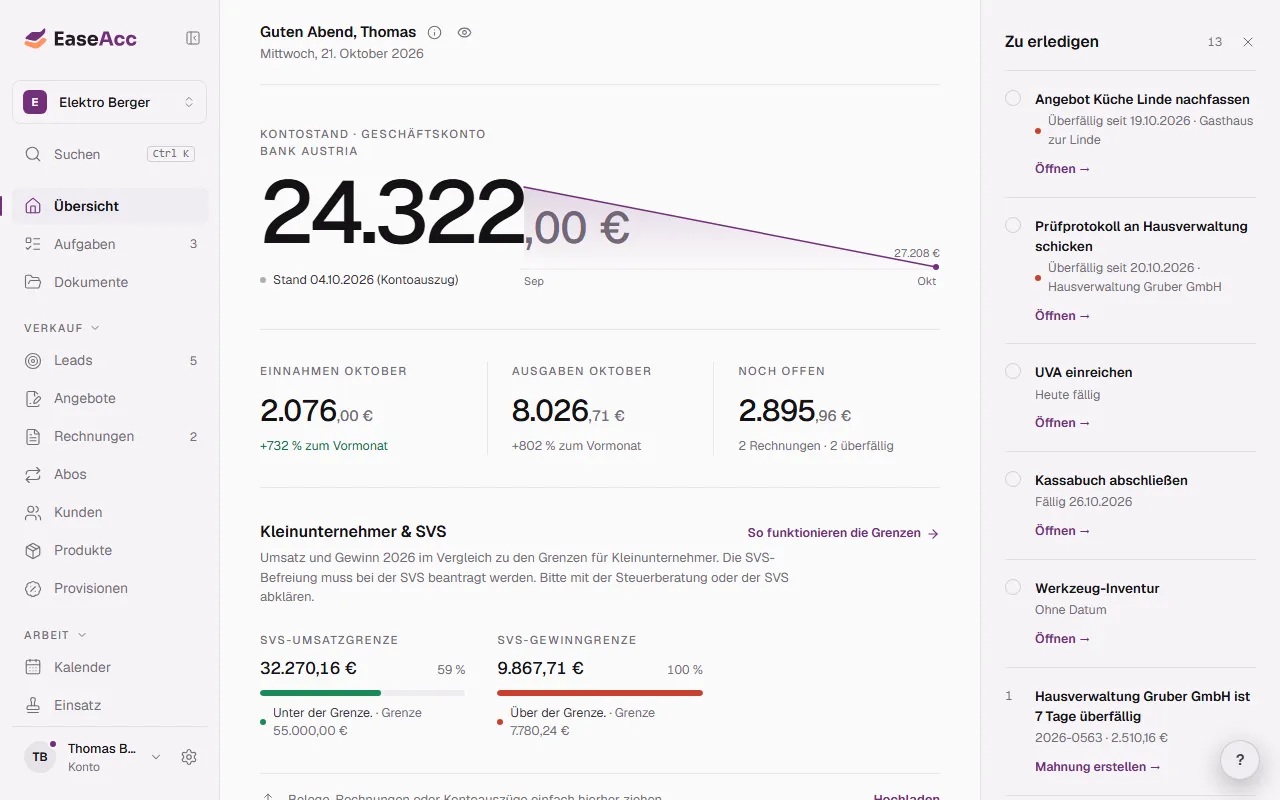Click Öffnen under Werkzeug-Inventur
Screen dimensions: 1280x800
[x=1062, y=638]
